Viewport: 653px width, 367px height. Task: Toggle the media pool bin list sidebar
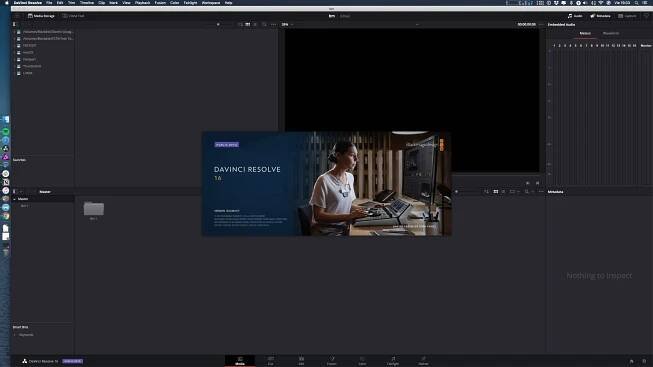[14, 192]
